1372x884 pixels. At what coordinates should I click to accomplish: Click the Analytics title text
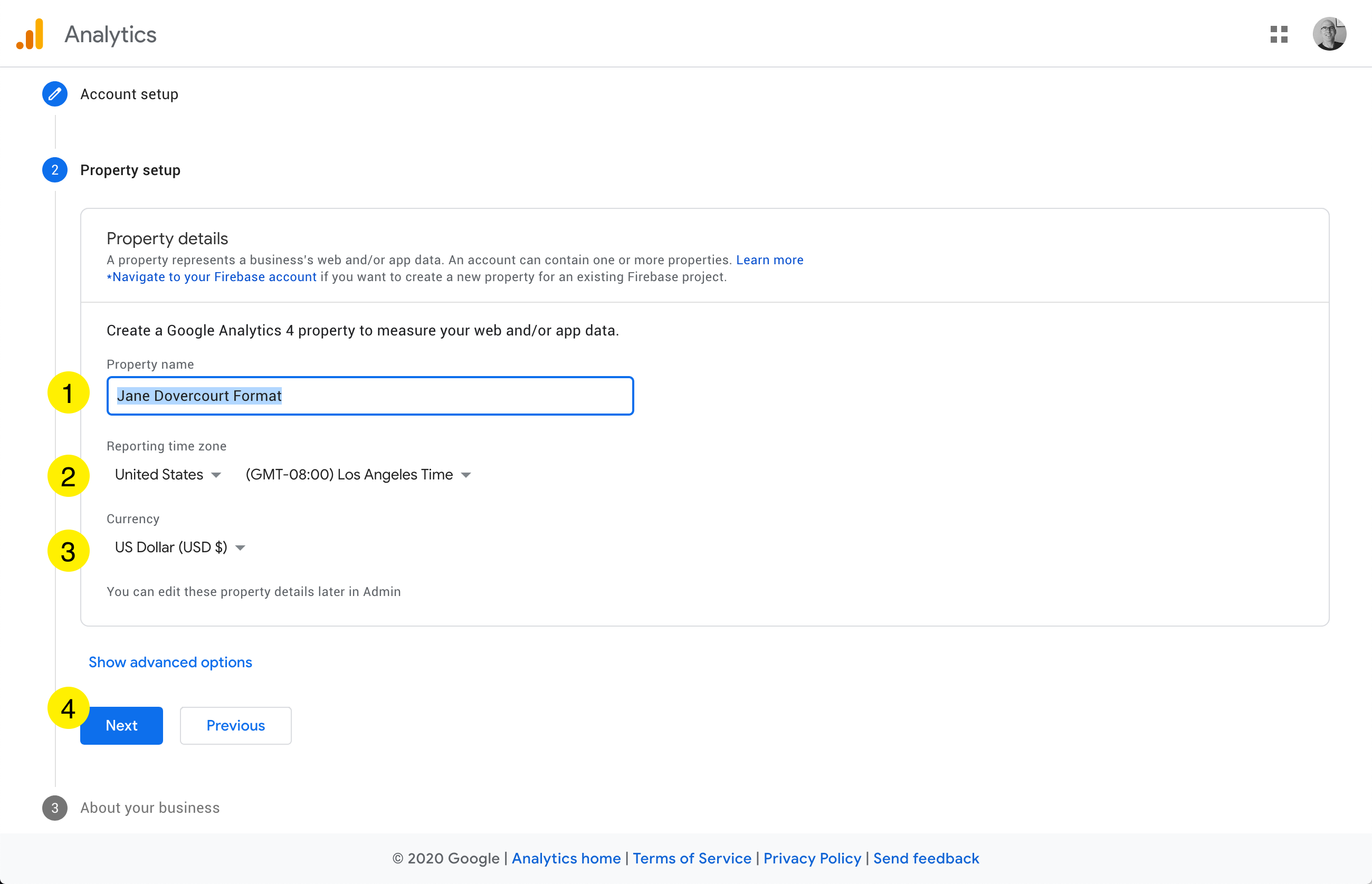(110, 34)
